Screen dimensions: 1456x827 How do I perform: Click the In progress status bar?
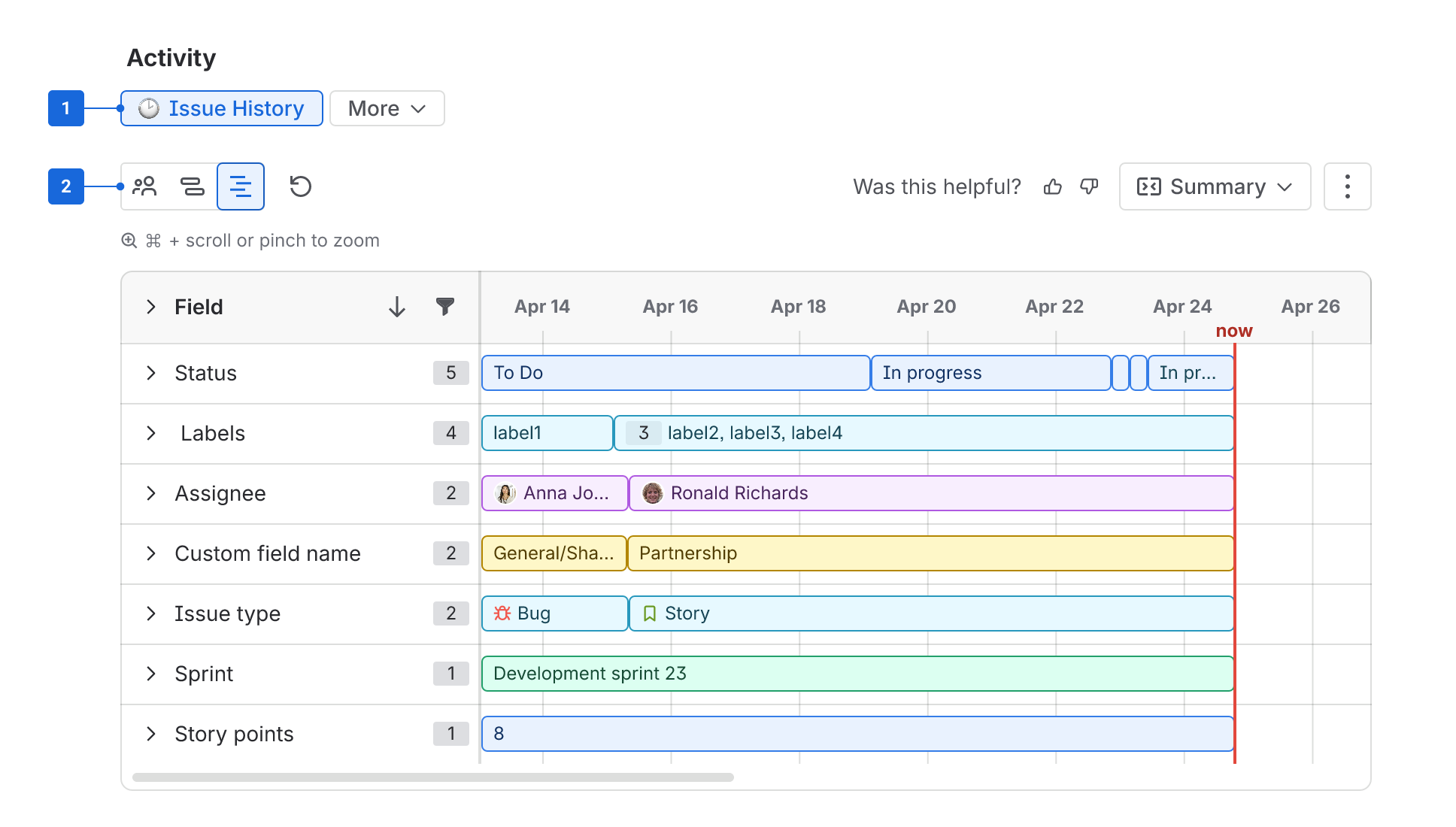click(990, 373)
